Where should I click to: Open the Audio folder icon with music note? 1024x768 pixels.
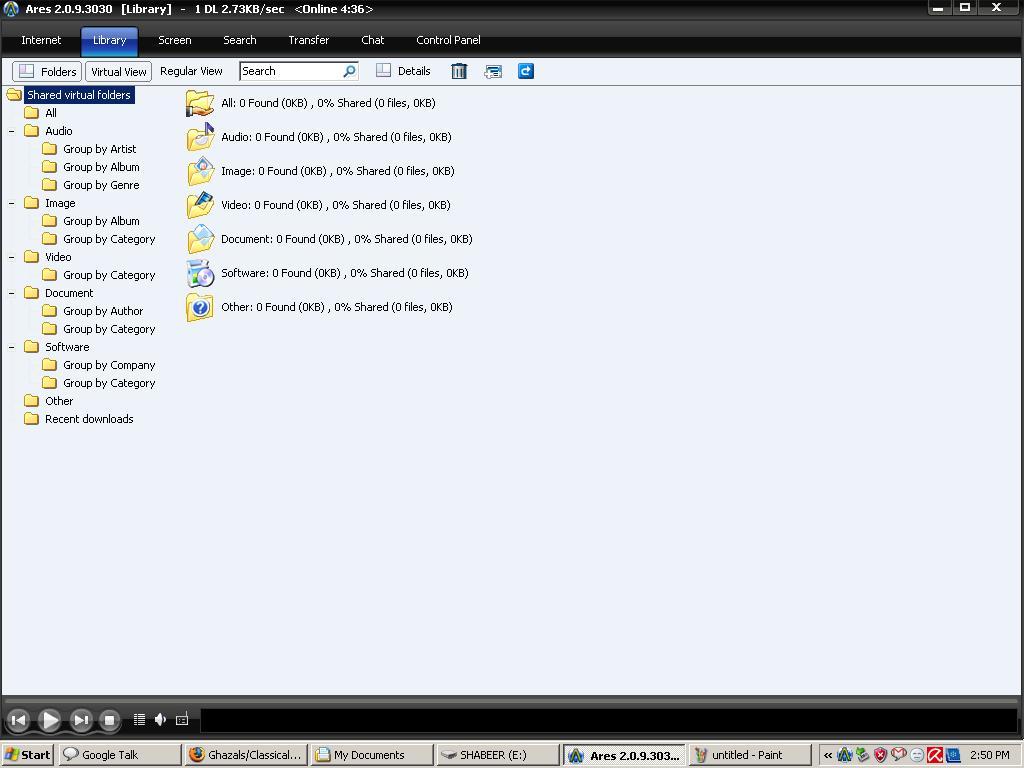200,137
